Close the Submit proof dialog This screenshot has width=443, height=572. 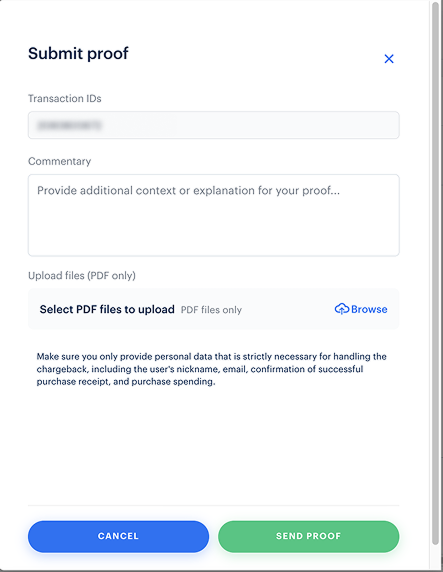click(x=389, y=59)
